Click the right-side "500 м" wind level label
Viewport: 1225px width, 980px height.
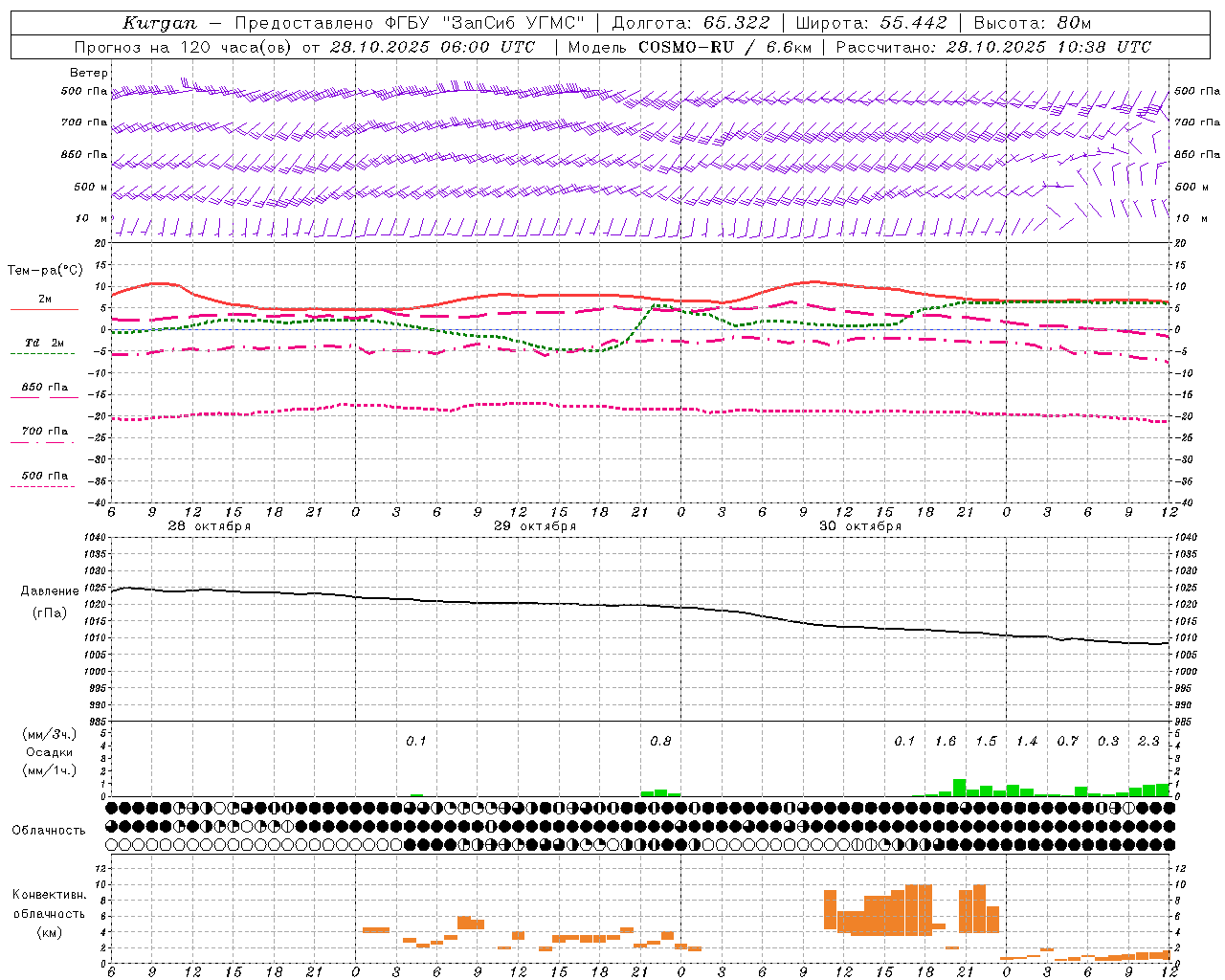(1192, 187)
